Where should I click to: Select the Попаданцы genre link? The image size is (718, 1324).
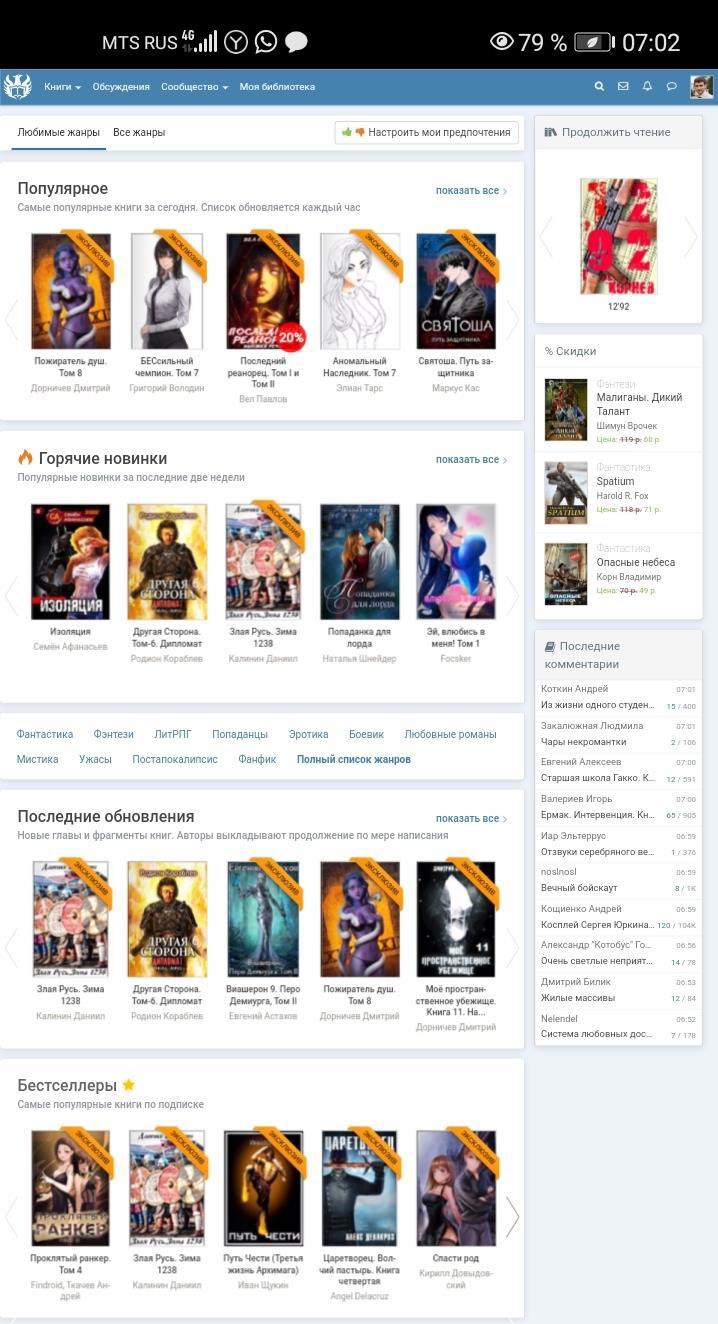[x=239, y=734]
